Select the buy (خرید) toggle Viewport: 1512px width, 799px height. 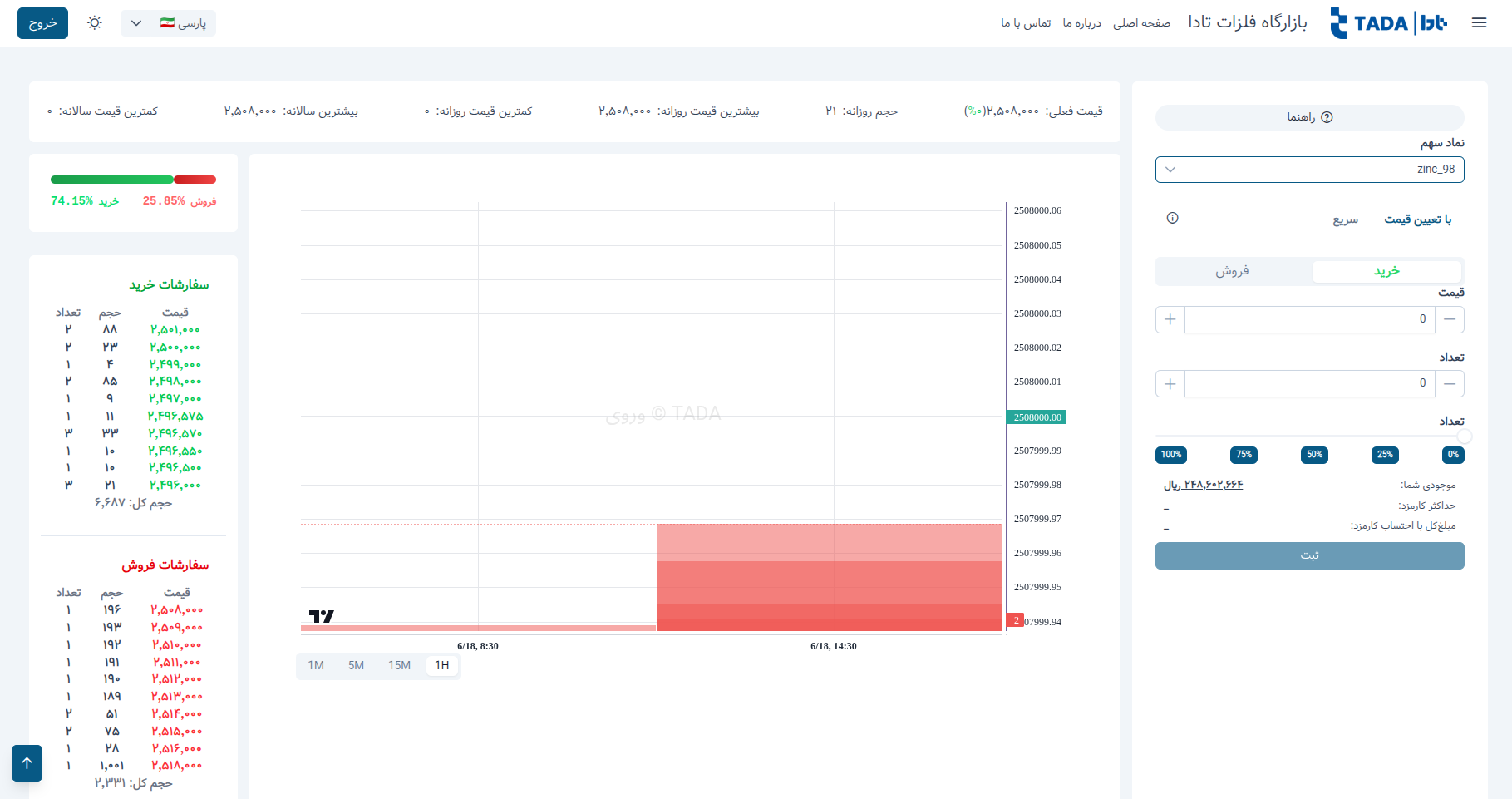pyautogui.click(x=1386, y=272)
